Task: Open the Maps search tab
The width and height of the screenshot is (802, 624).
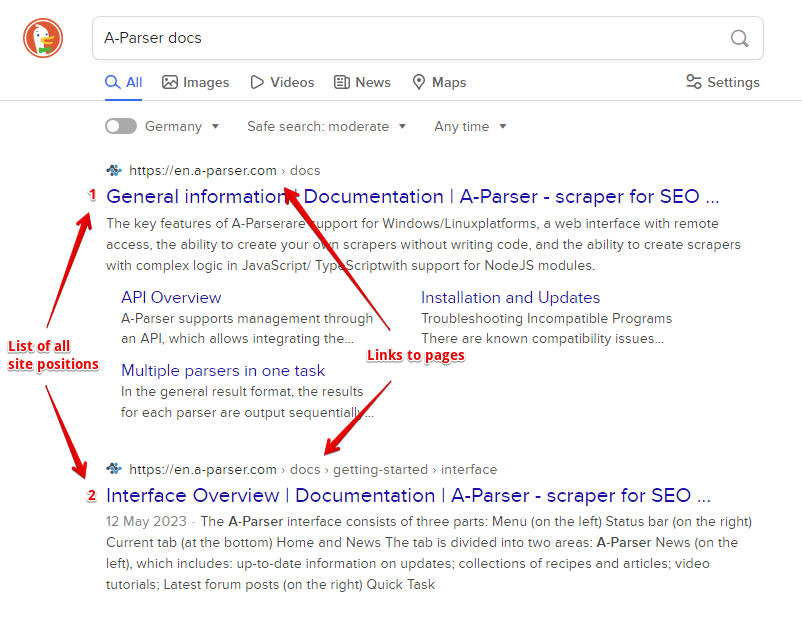Action: (x=439, y=82)
